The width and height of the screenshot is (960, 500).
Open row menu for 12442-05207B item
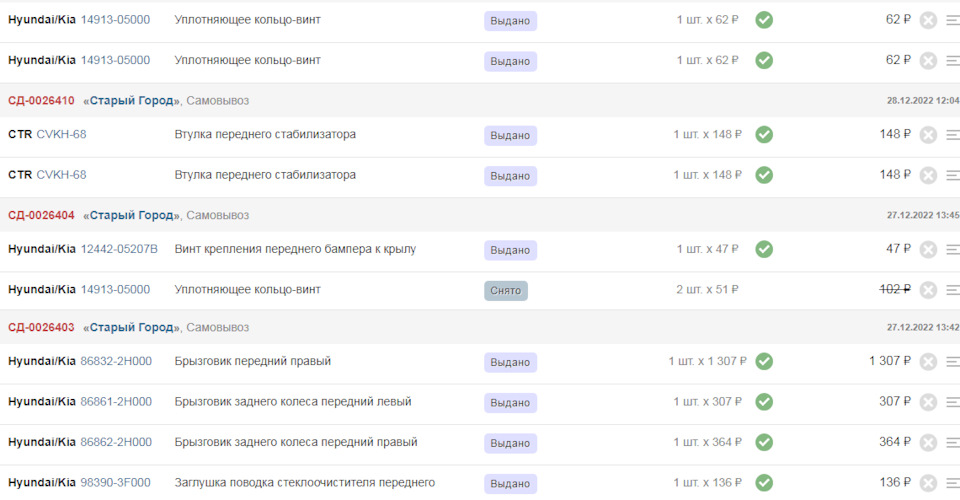953,249
